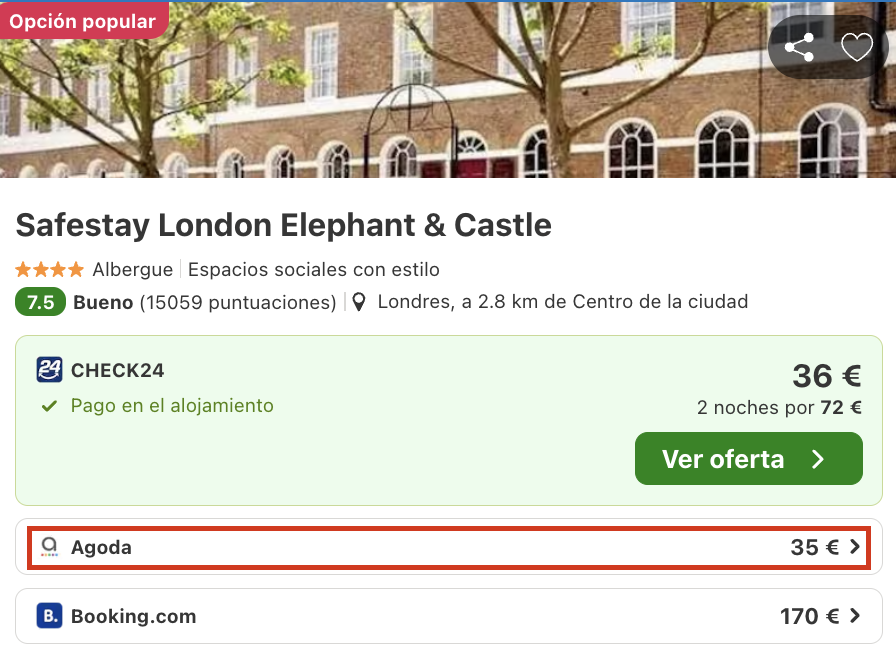Click the Espacios sociales con estilo text

314,269
